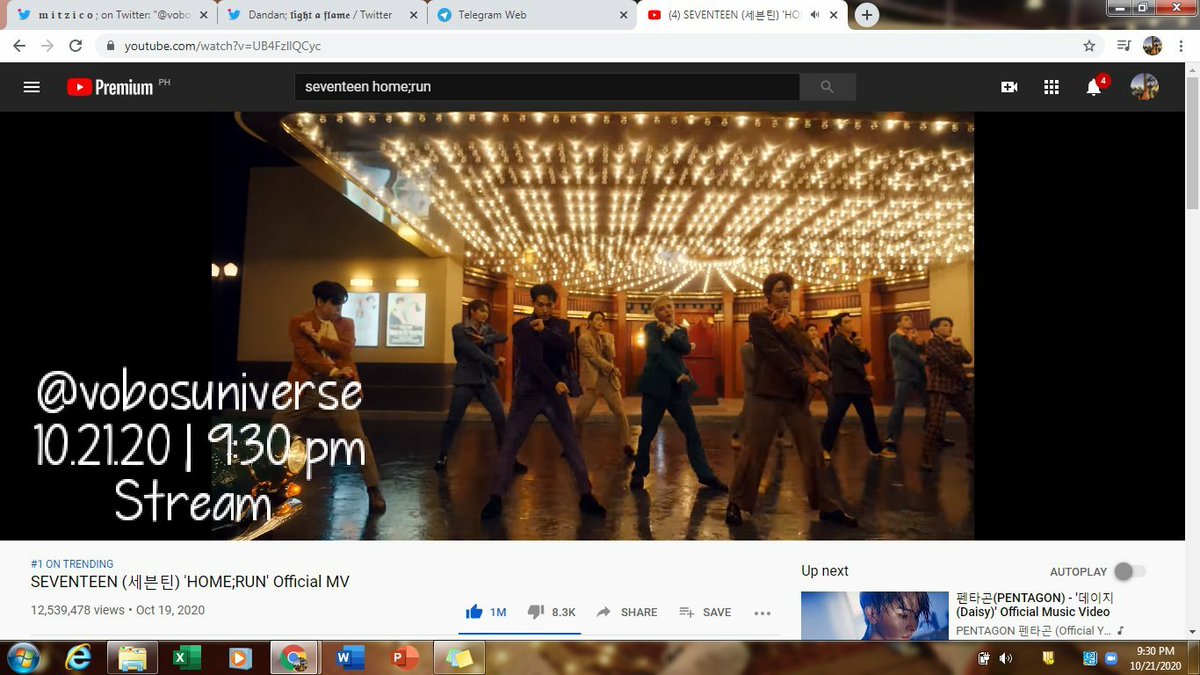Open the YouTube hamburger guide menu
This screenshot has height=675, width=1200.
point(31,87)
